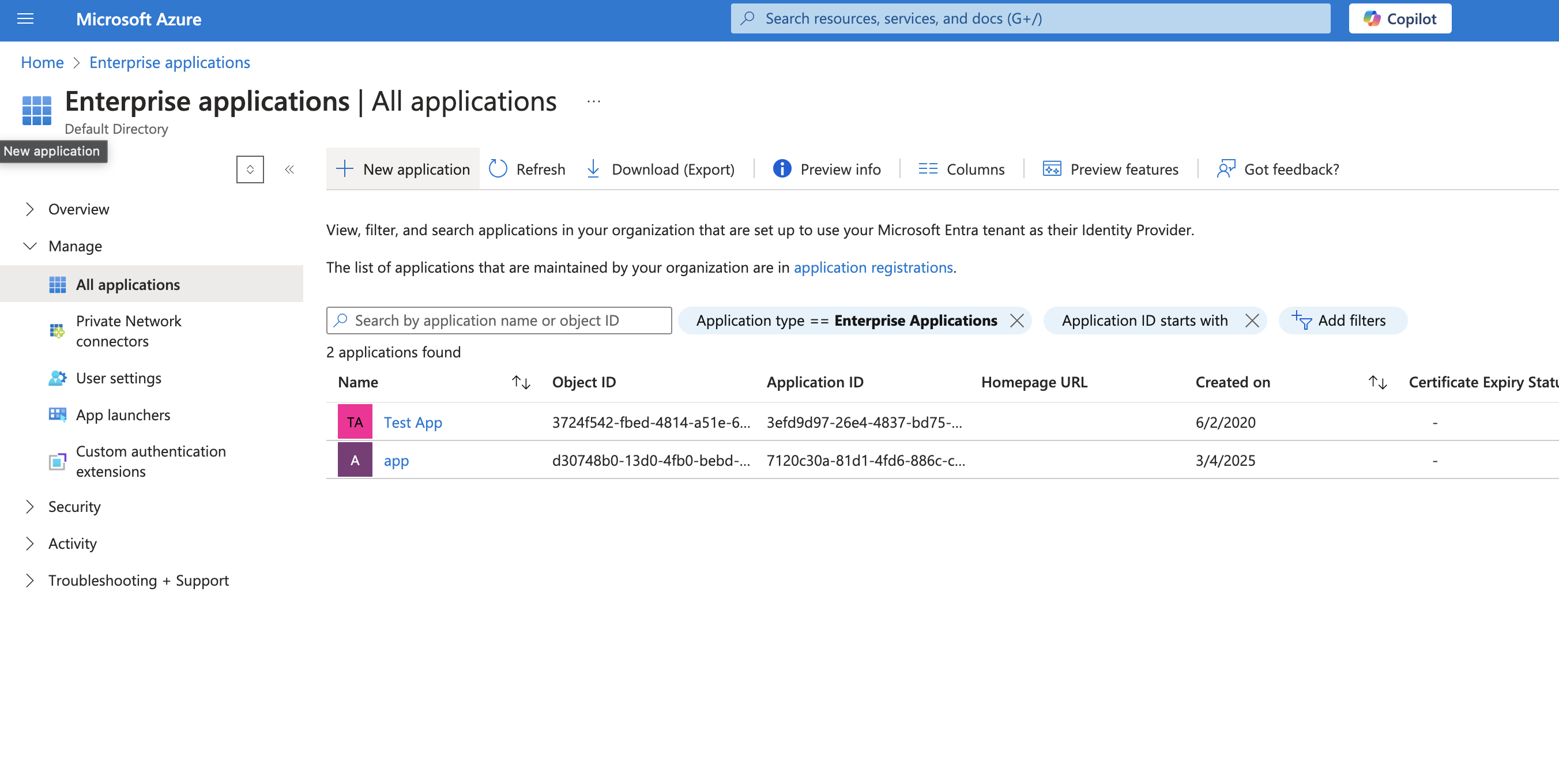Expand the Security section
Screen dimensions: 1559x784
[x=29, y=506]
